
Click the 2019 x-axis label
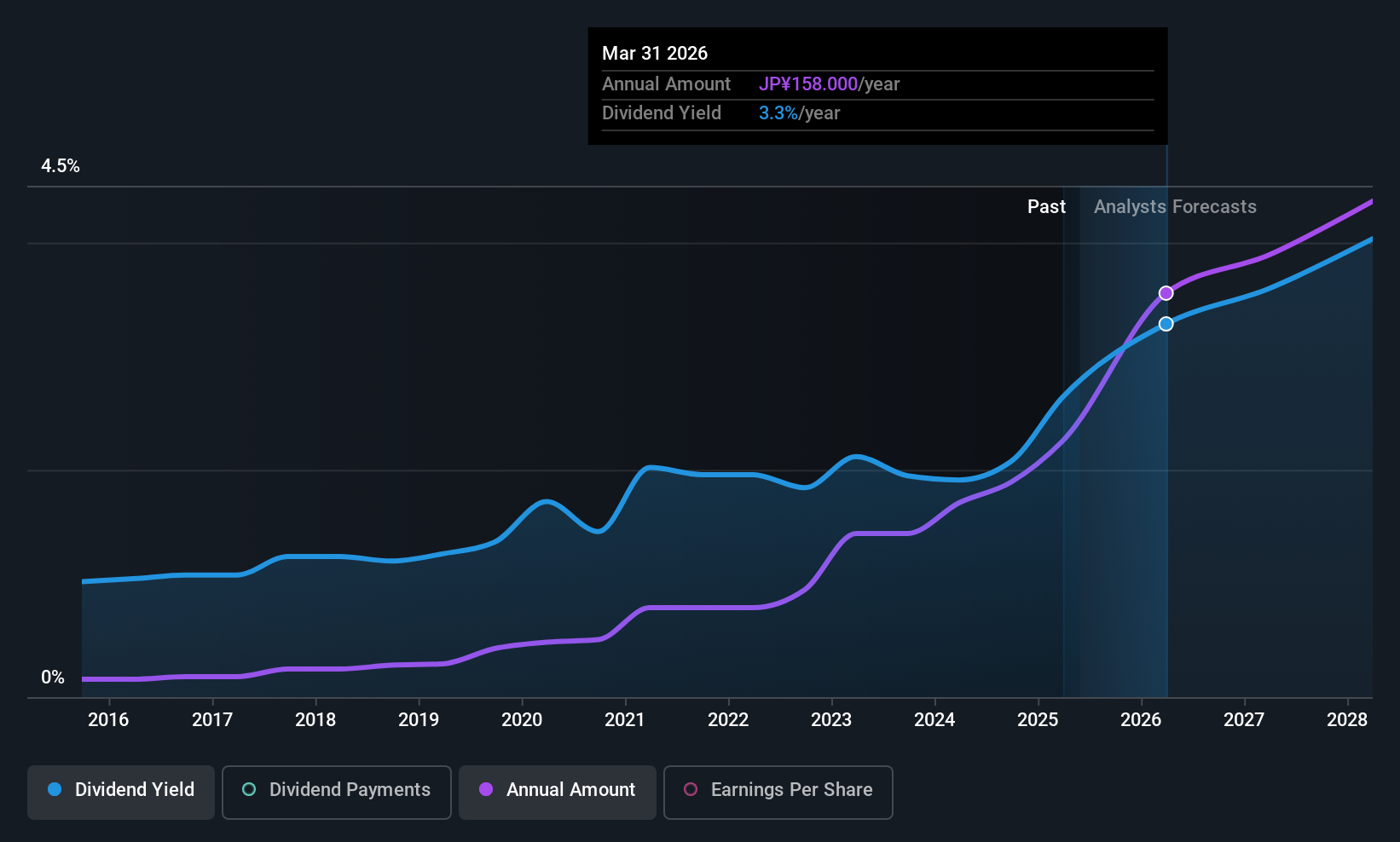coord(419,719)
